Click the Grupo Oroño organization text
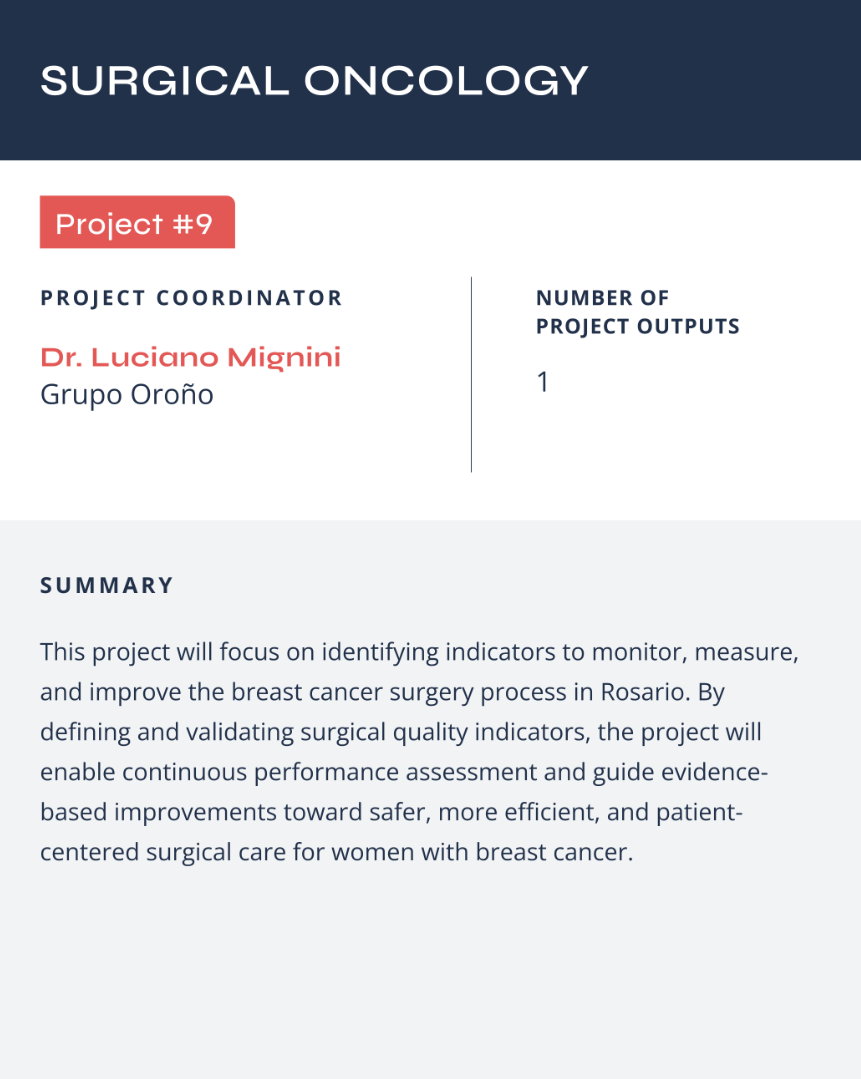Image resolution: width=861 pixels, height=1079 pixels. [x=127, y=394]
